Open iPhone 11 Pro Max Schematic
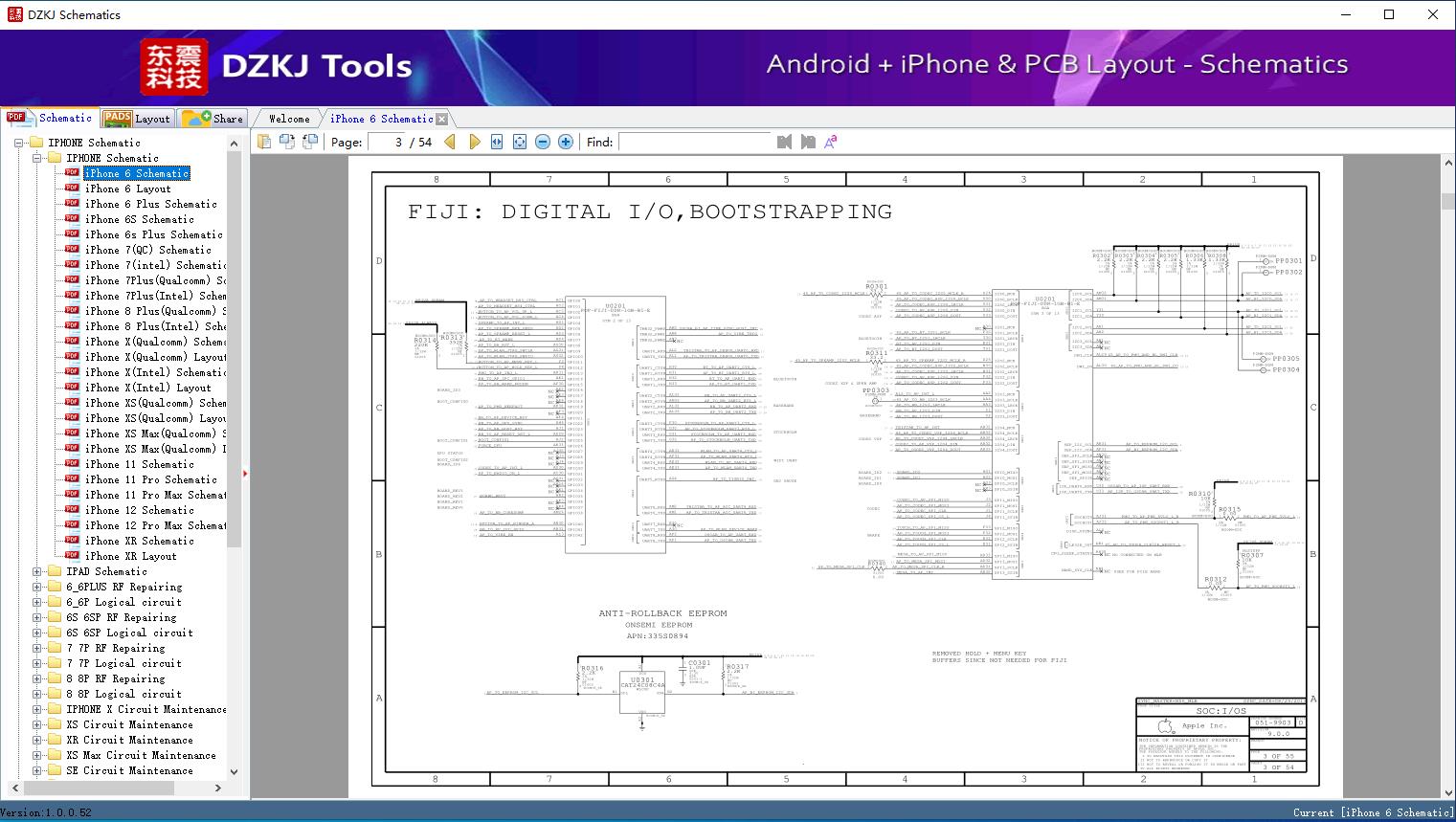Screen dimensions: 1456x822 point(156,495)
